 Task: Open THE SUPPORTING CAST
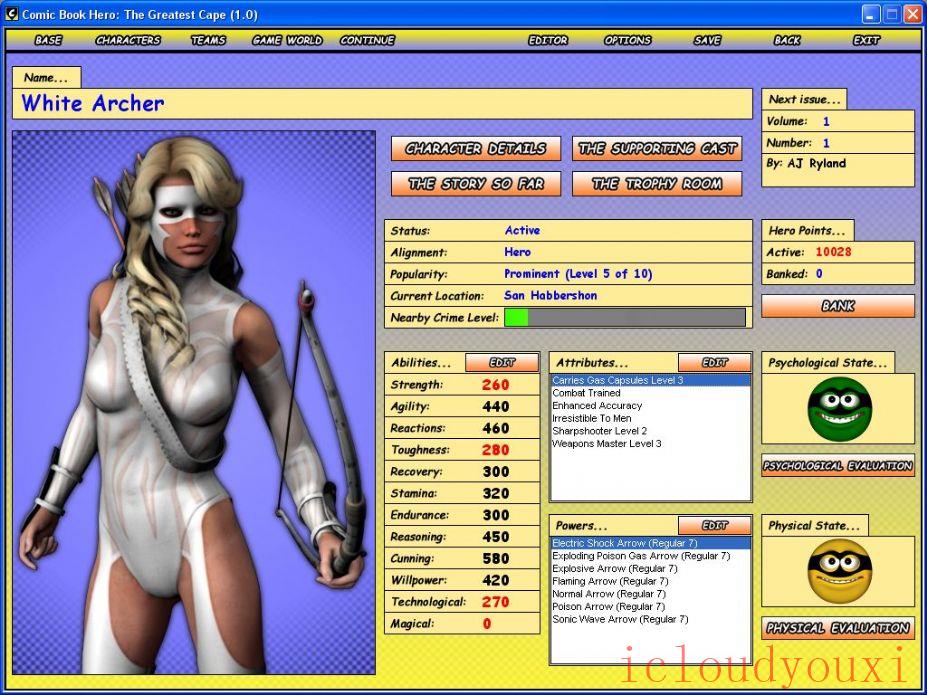coord(657,148)
